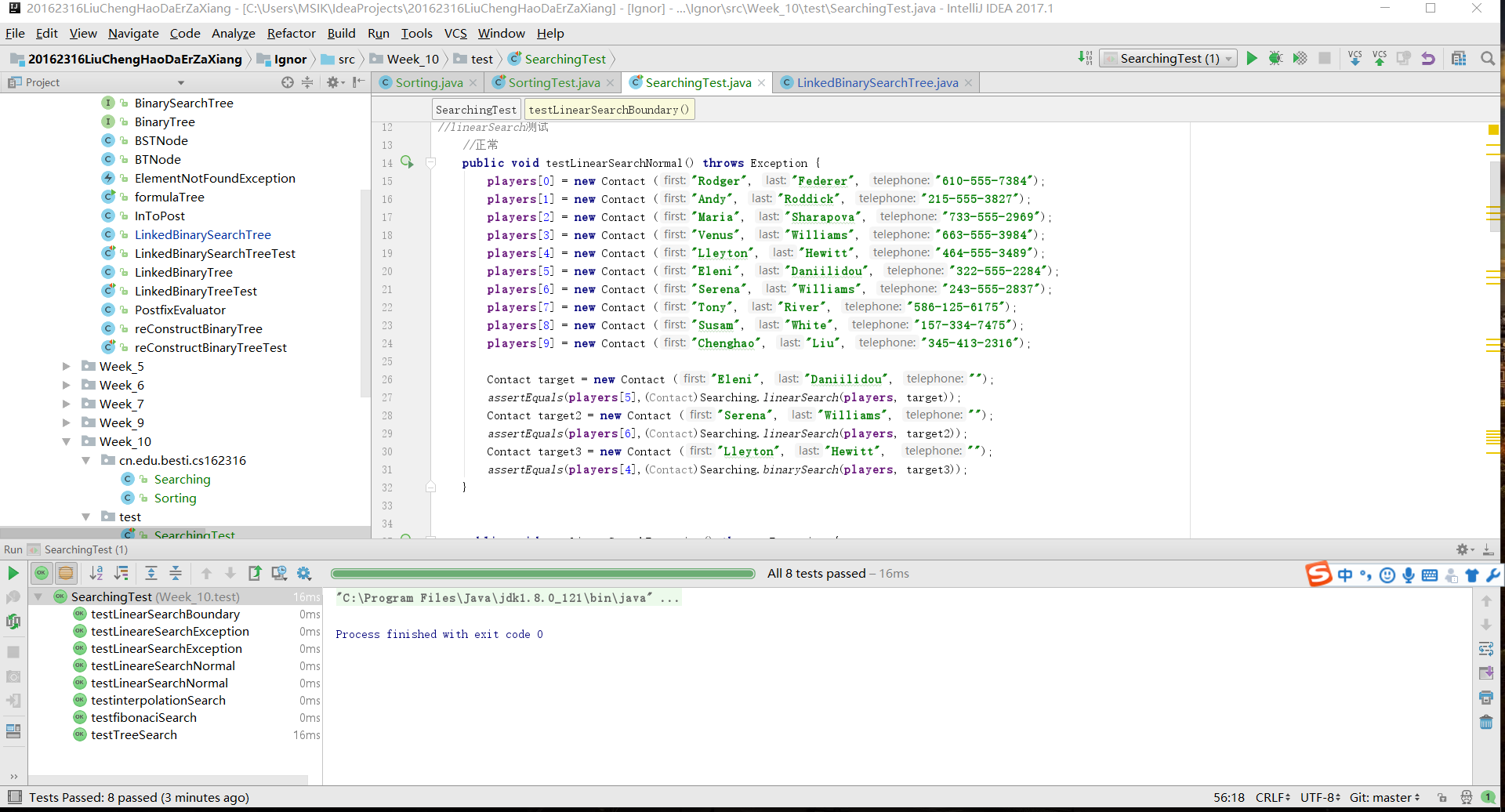The image size is (1505, 812).
Task: Click Scroll from Source icon in Project panel
Action: (288, 82)
